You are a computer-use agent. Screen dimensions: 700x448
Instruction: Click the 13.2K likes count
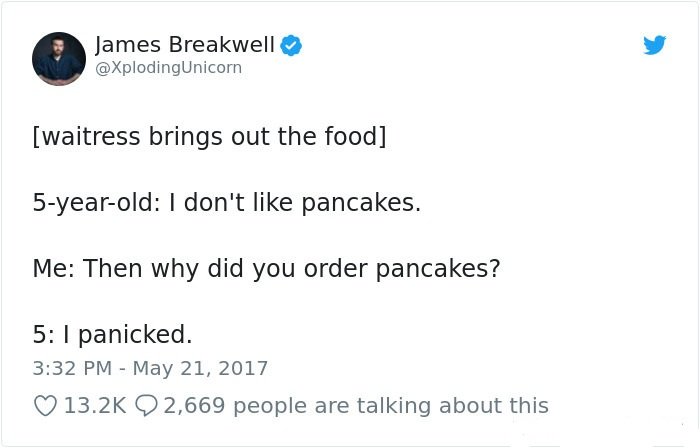(x=95, y=406)
